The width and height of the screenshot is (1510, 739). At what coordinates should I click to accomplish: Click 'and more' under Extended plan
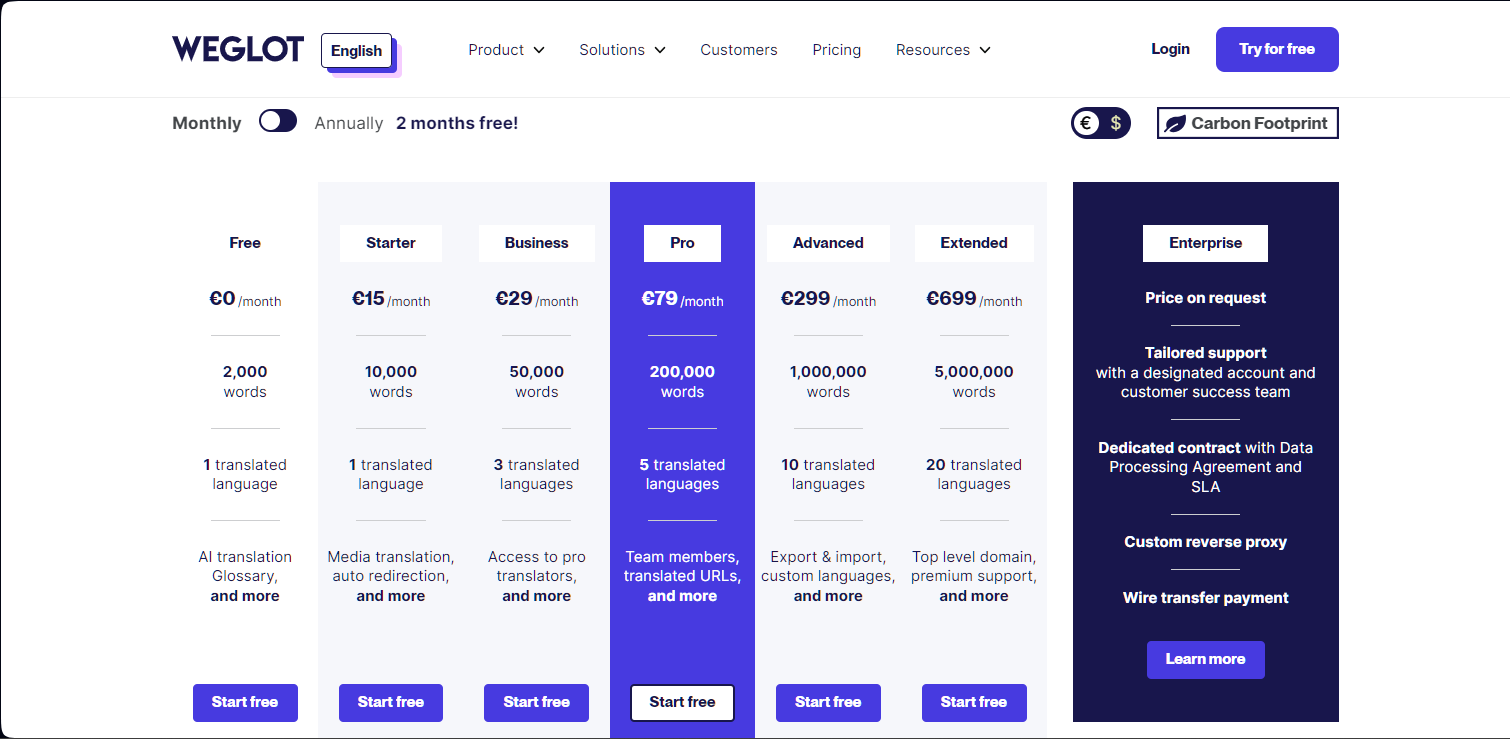click(x=974, y=596)
